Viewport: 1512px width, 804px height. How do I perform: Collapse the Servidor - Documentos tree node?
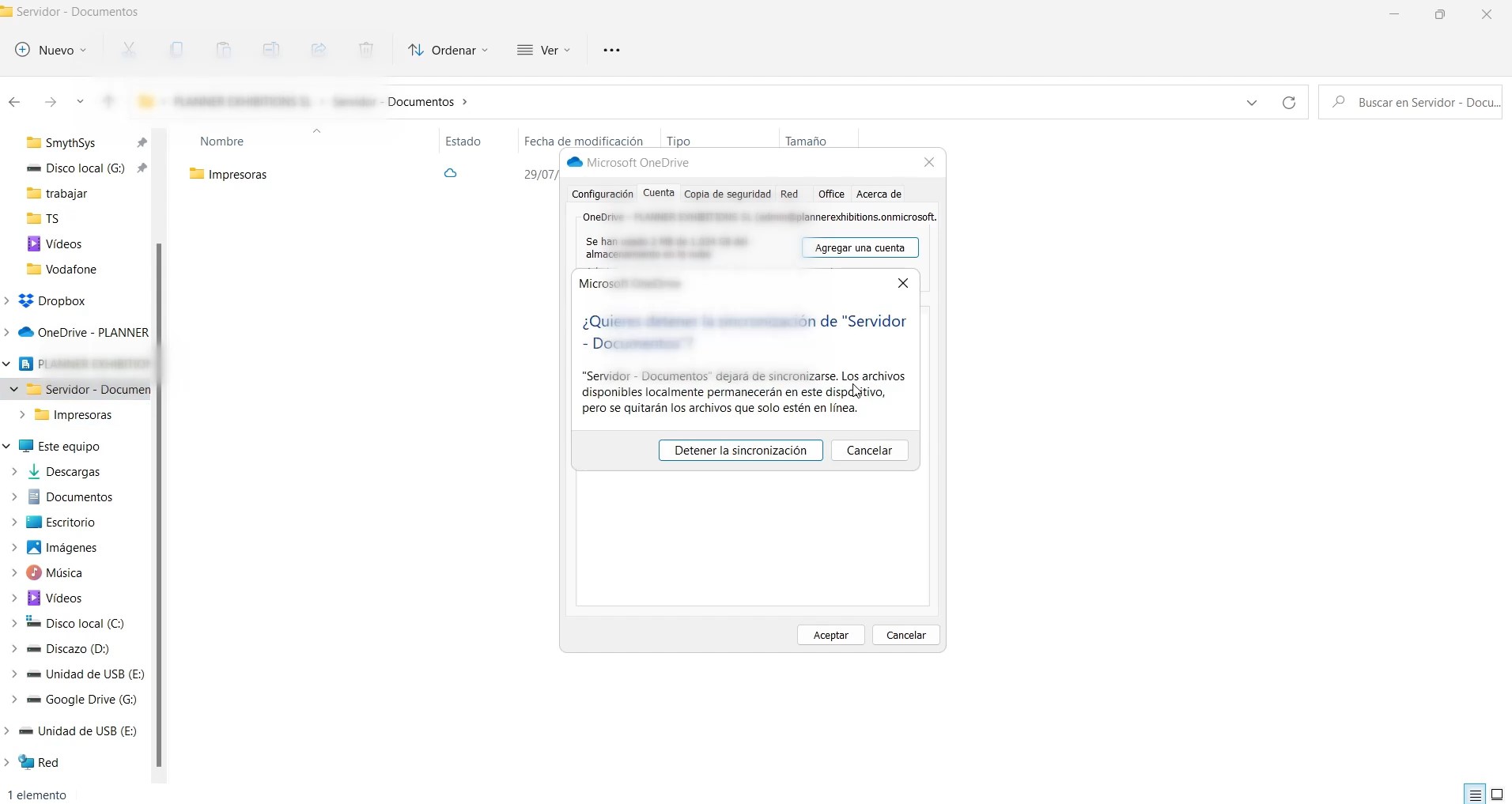[13, 389]
